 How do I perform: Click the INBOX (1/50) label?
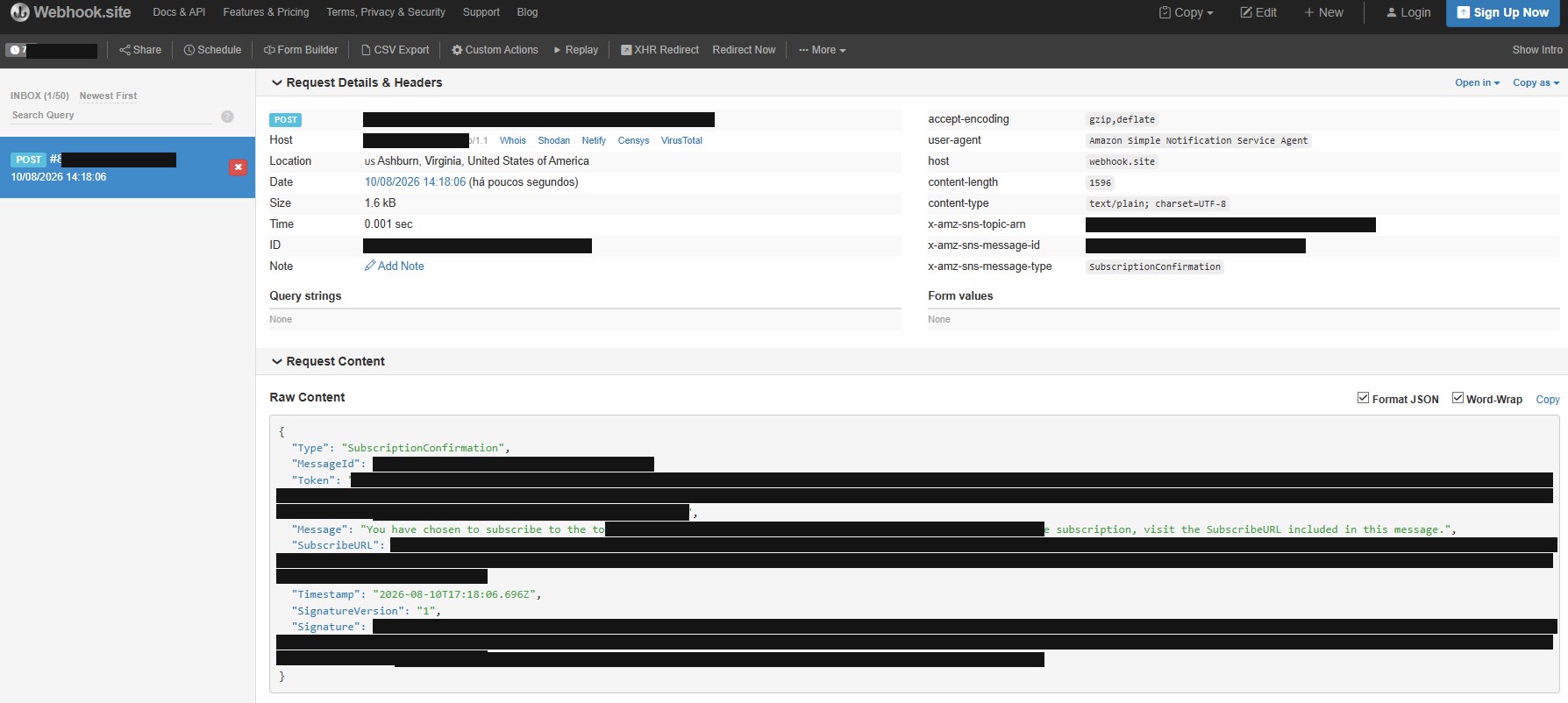pos(39,96)
